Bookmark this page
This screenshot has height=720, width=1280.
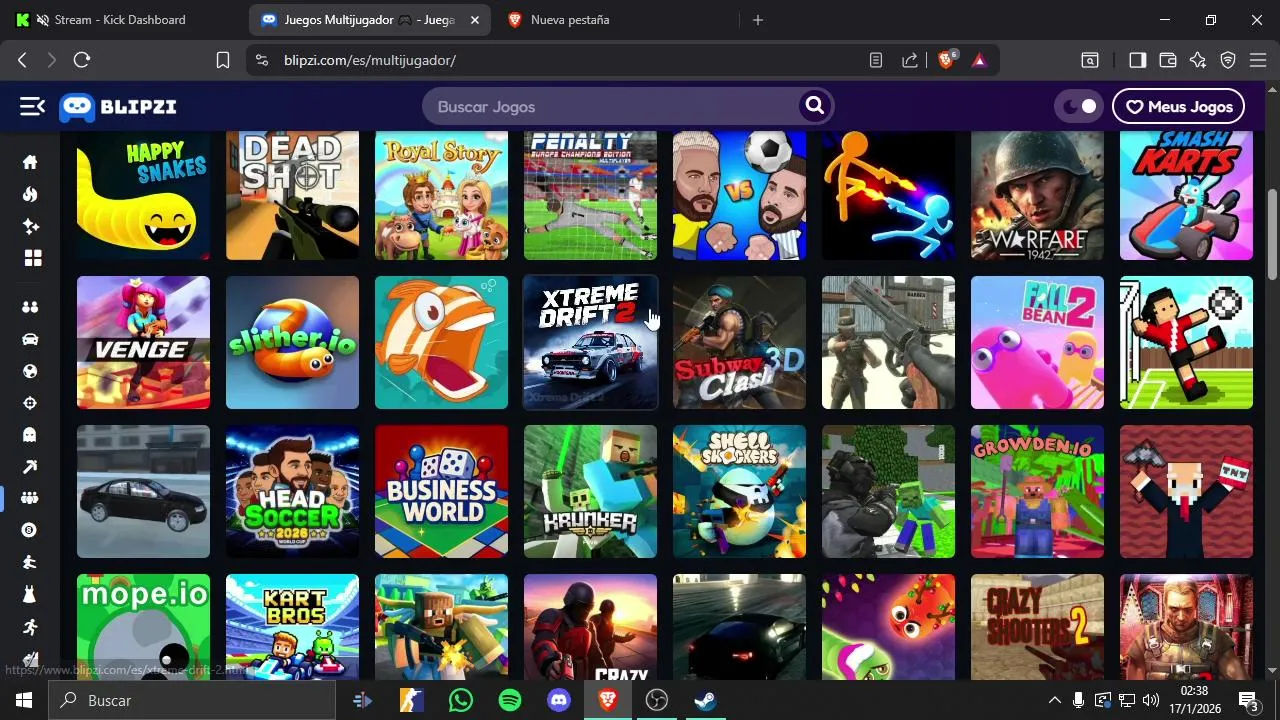(x=222, y=60)
